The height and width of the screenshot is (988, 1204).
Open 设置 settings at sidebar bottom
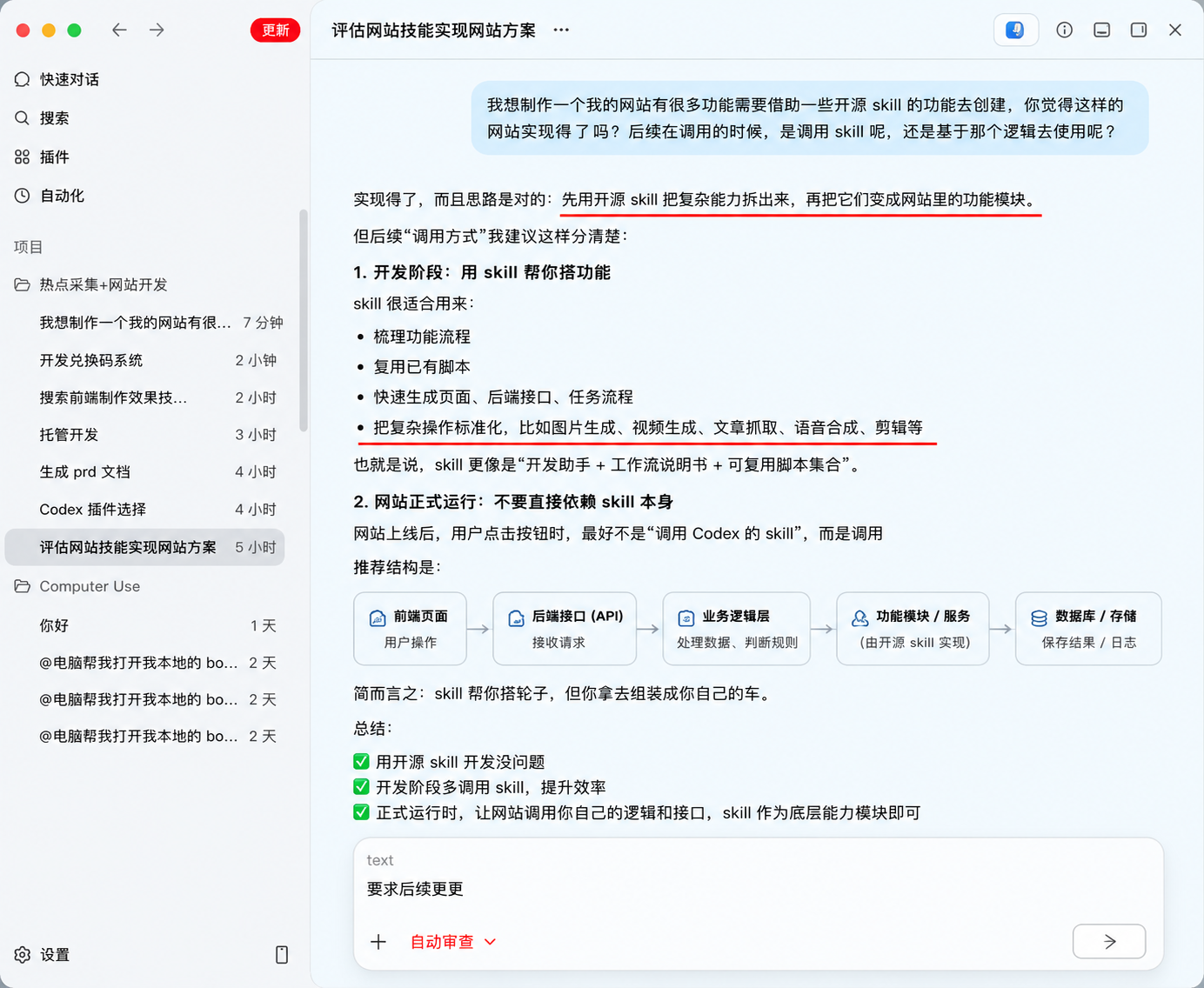[55, 955]
